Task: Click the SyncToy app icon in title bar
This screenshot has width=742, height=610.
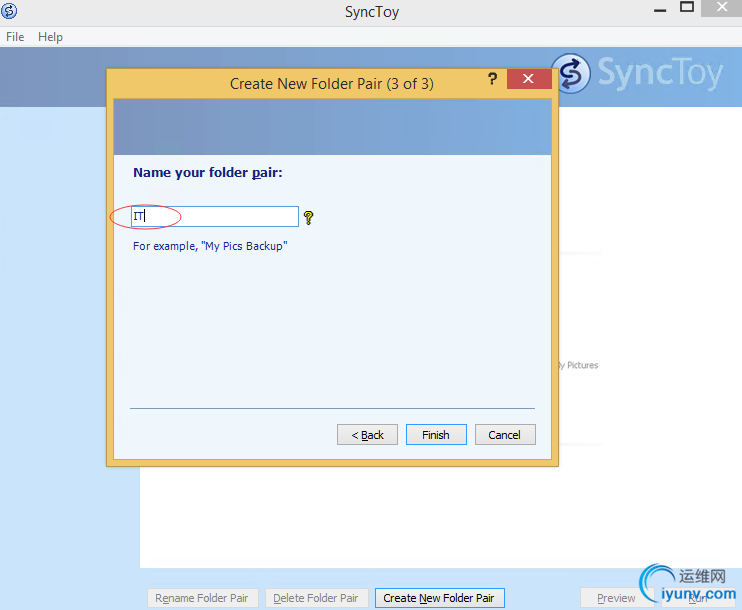Action: pyautogui.click(x=9, y=10)
